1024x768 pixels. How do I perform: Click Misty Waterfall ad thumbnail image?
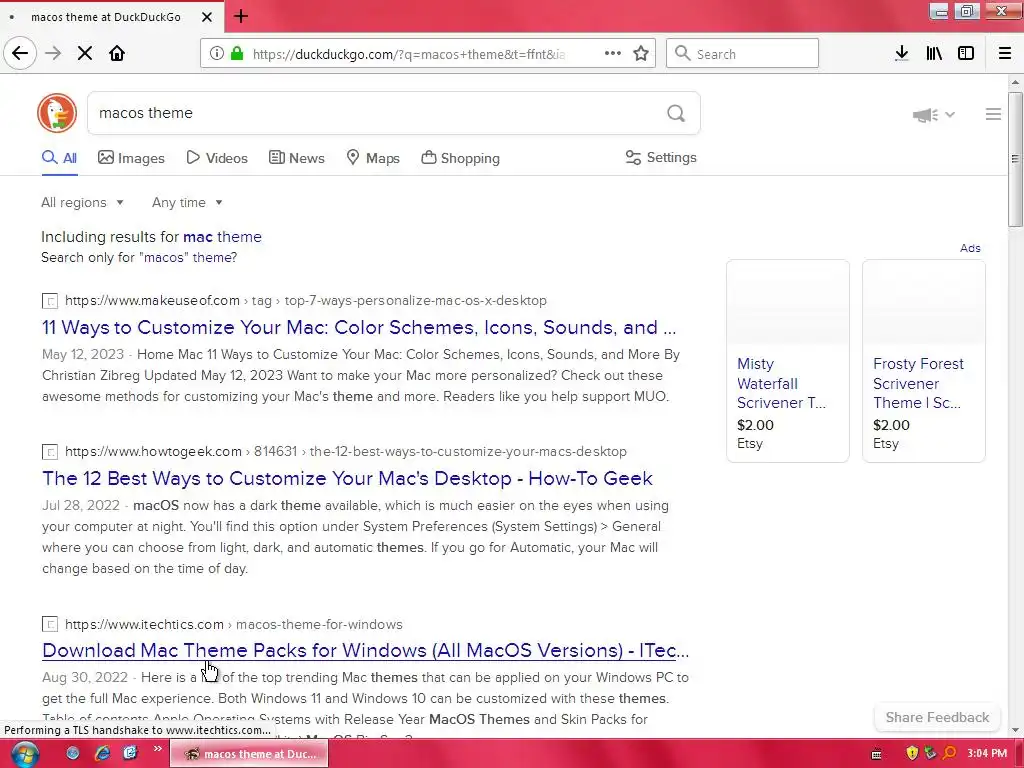(x=788, y=302)
